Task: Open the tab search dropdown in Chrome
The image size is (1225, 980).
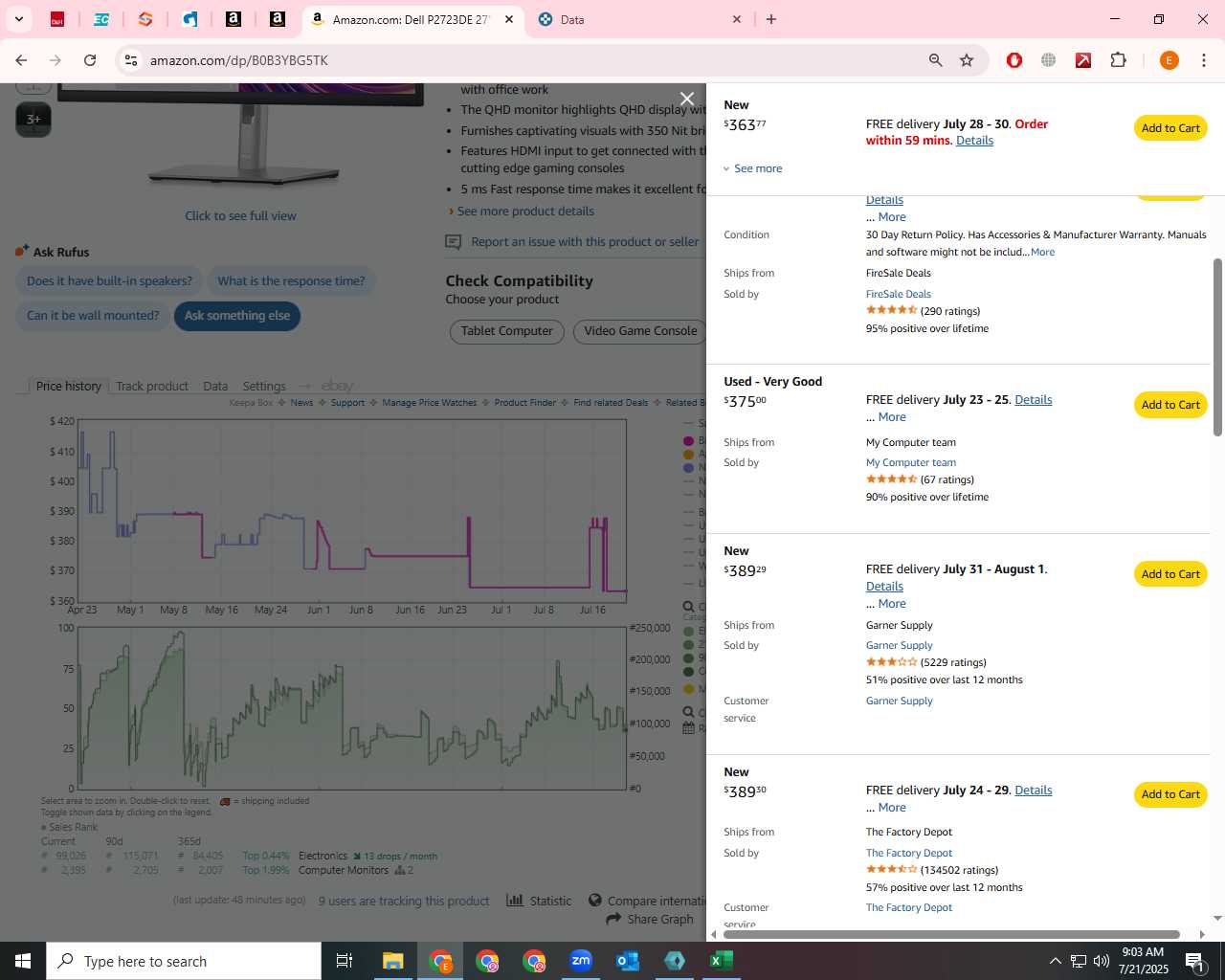Action: click(18, 19)
